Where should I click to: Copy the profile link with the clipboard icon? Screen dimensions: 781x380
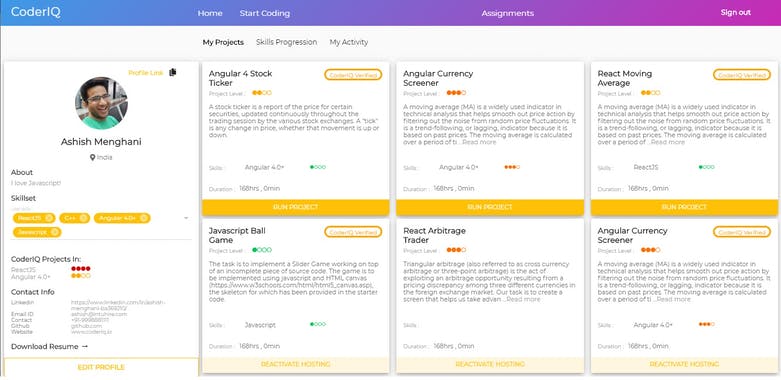173,72
